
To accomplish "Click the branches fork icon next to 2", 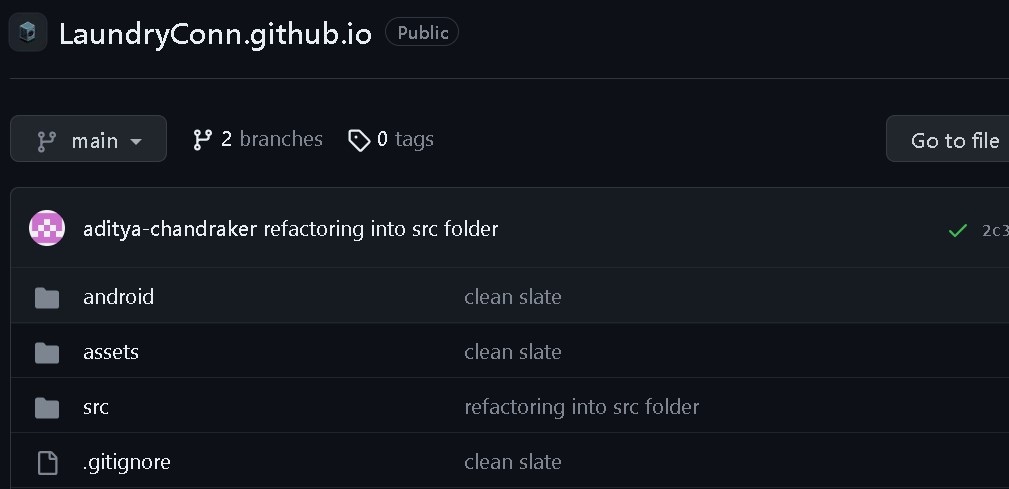I will tap(203, 140).
